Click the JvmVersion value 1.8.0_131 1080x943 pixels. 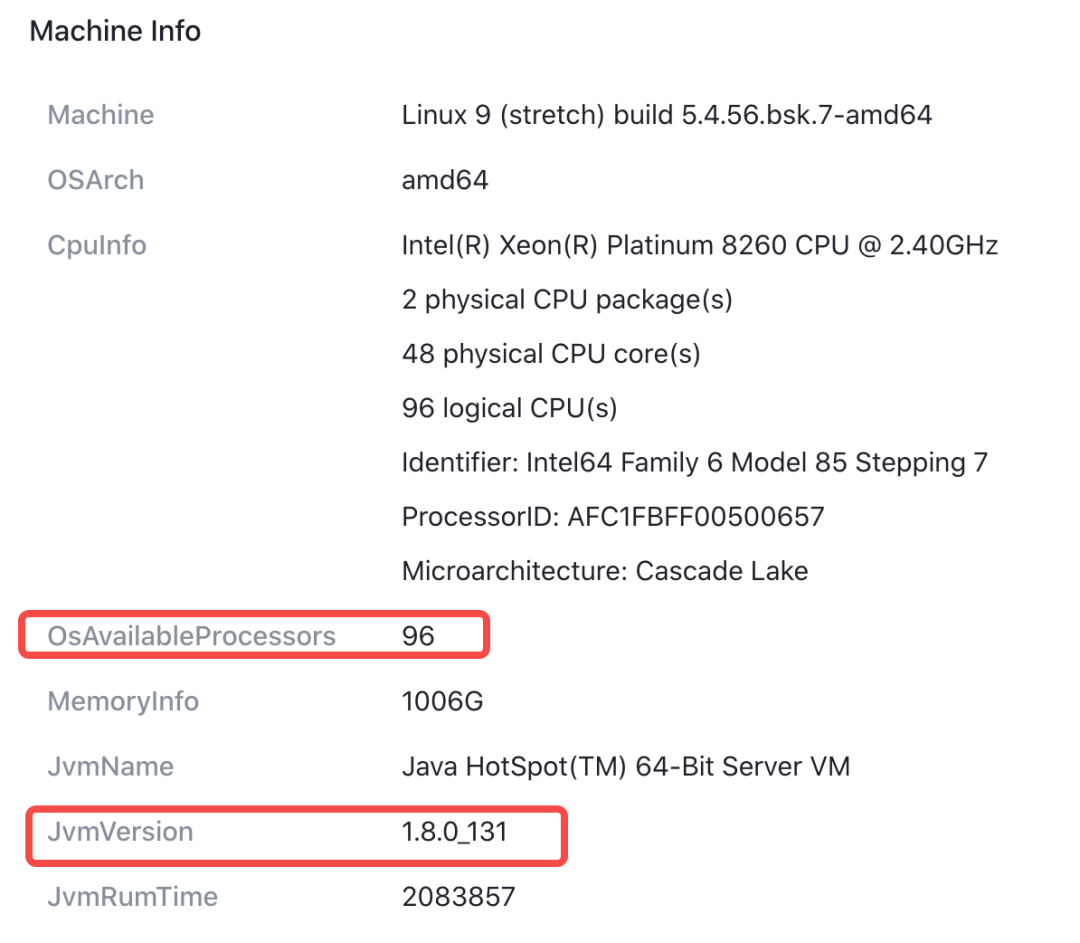click(x=455, y=832)
